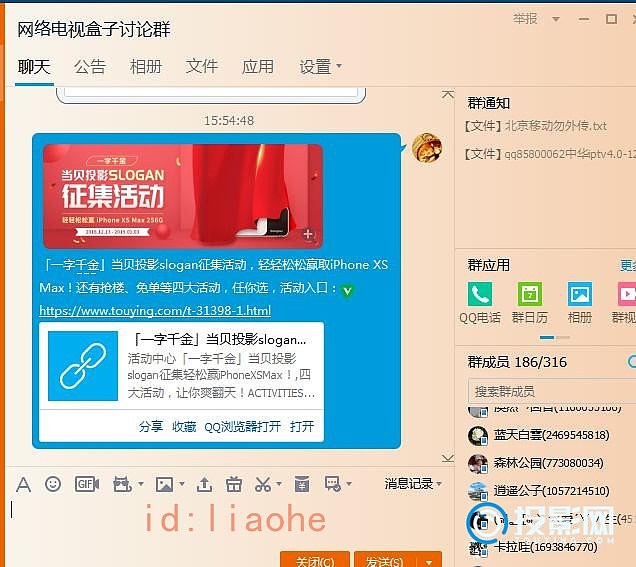Click the 群应用 page indicator dots
The width and height of the screenshot is (636, 567).
[x=555, y=337]
